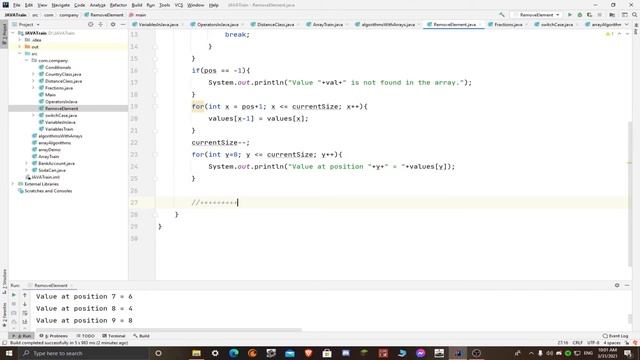Viewport: 640px width, 360px height.
Task: Toggle soft-wrap icon in Run panel
Action: tap(25, 313)
